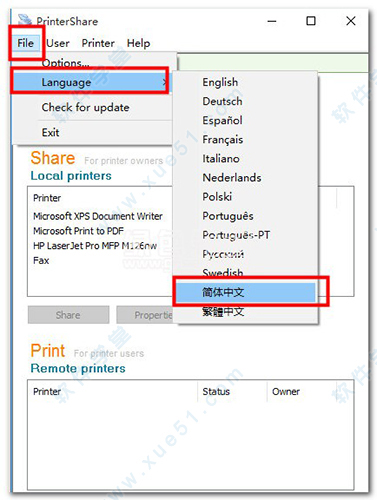Click Printer column header in Local printers
377x500 pixels.
coord(47,198)
